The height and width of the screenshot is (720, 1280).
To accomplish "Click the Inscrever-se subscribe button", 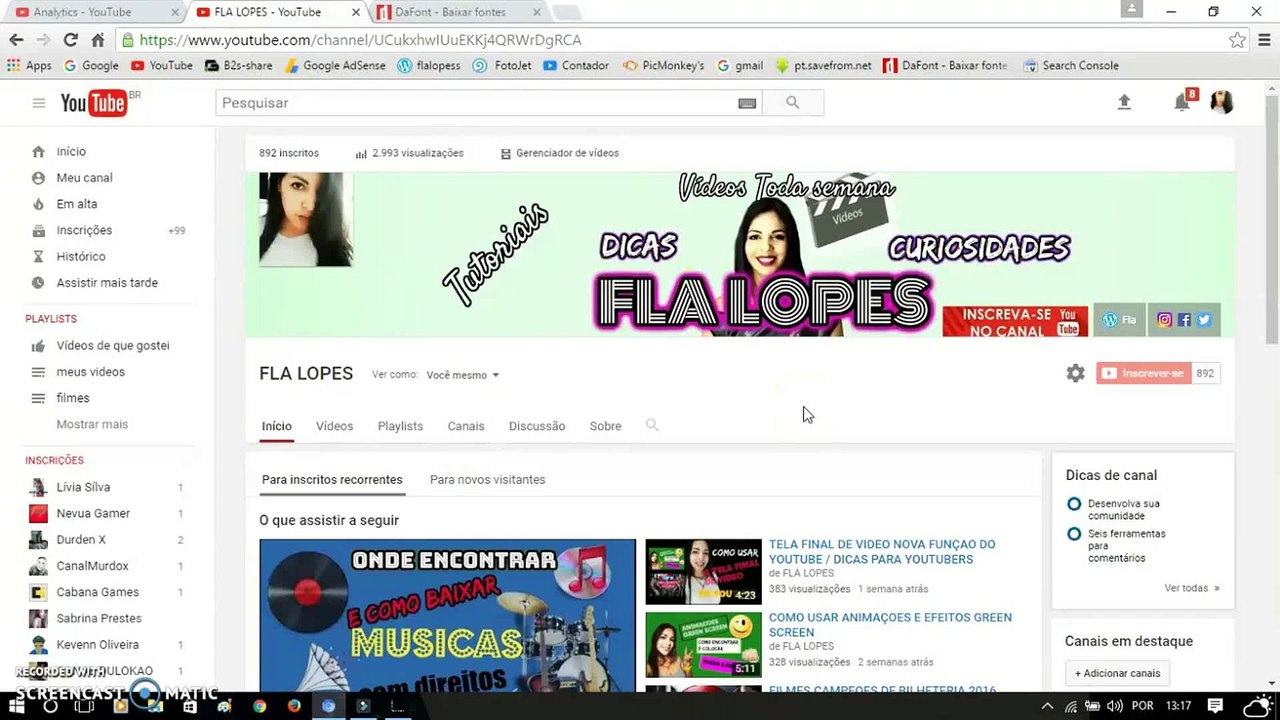I will click(1144, 373).
